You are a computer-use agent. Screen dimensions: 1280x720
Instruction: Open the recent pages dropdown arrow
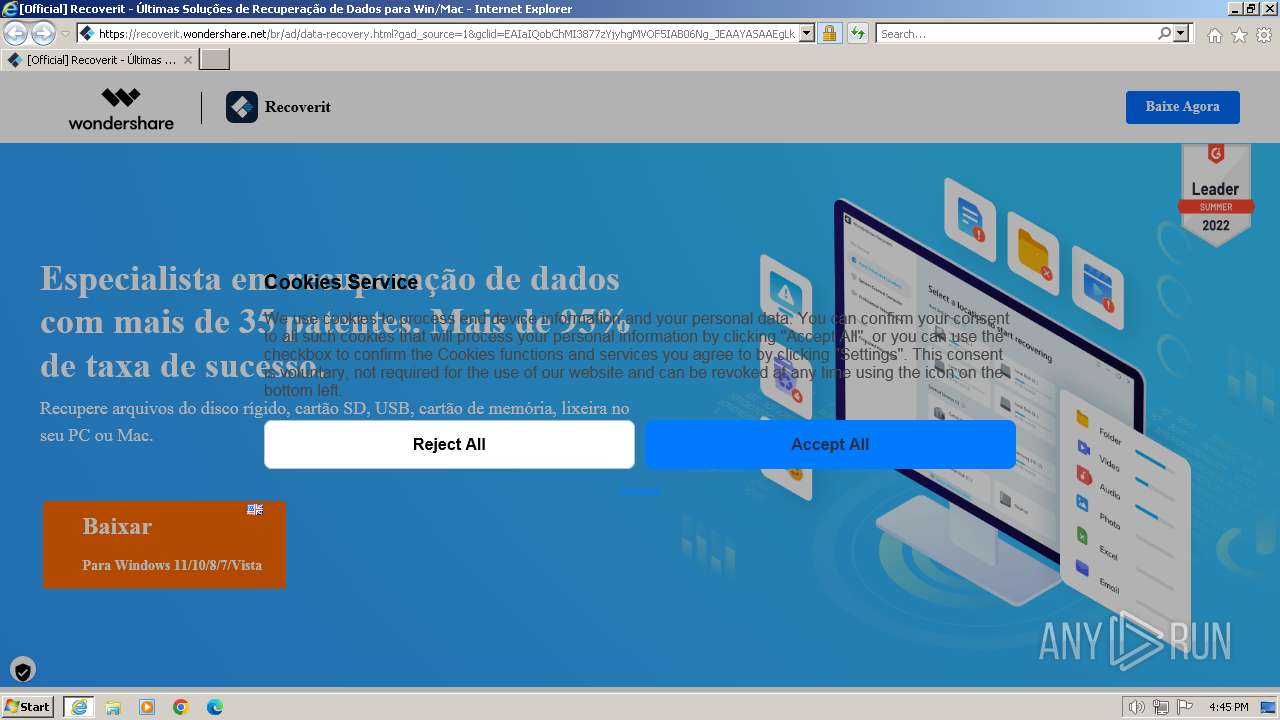click(x=66, y=34)
